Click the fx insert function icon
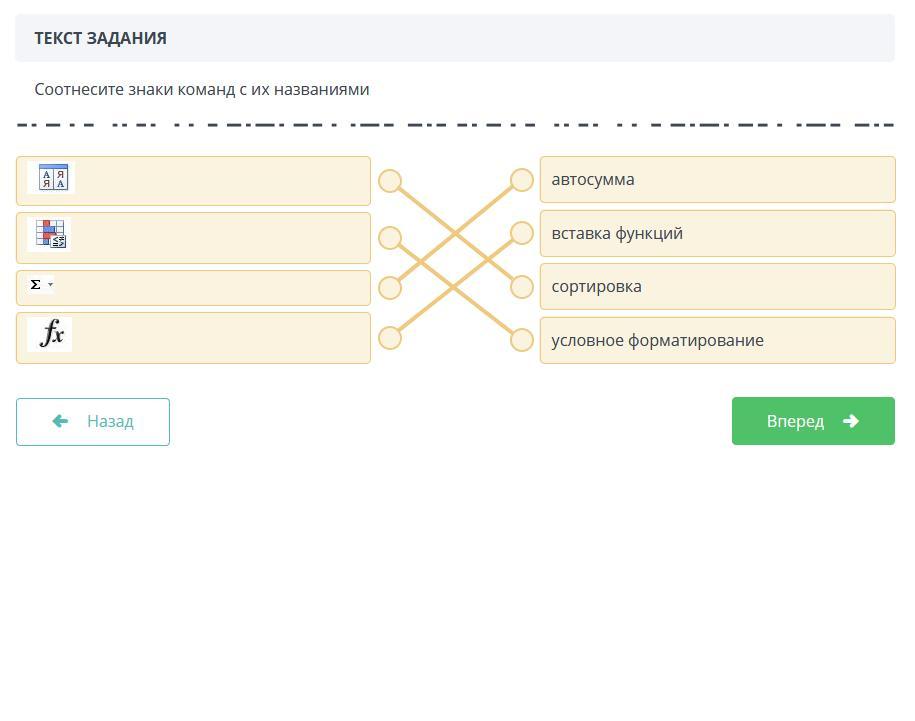Viewport: 915px width, 721px height. (x=51, y=335)
